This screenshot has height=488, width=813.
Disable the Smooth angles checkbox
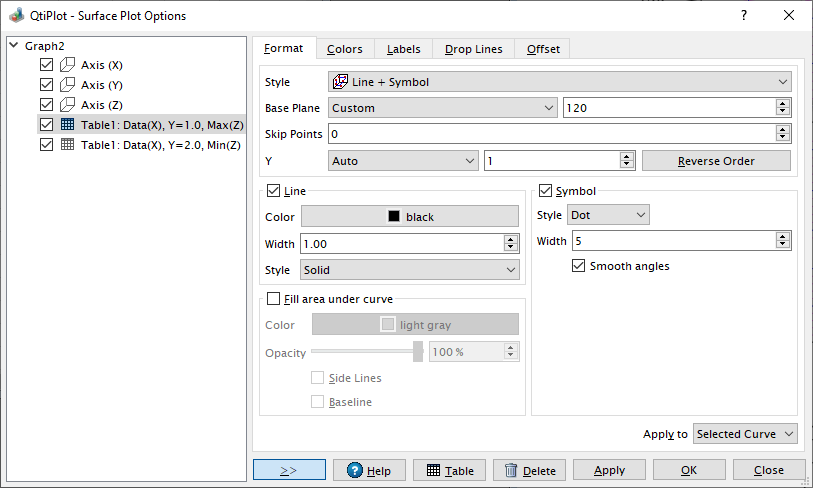click(578, 266)
